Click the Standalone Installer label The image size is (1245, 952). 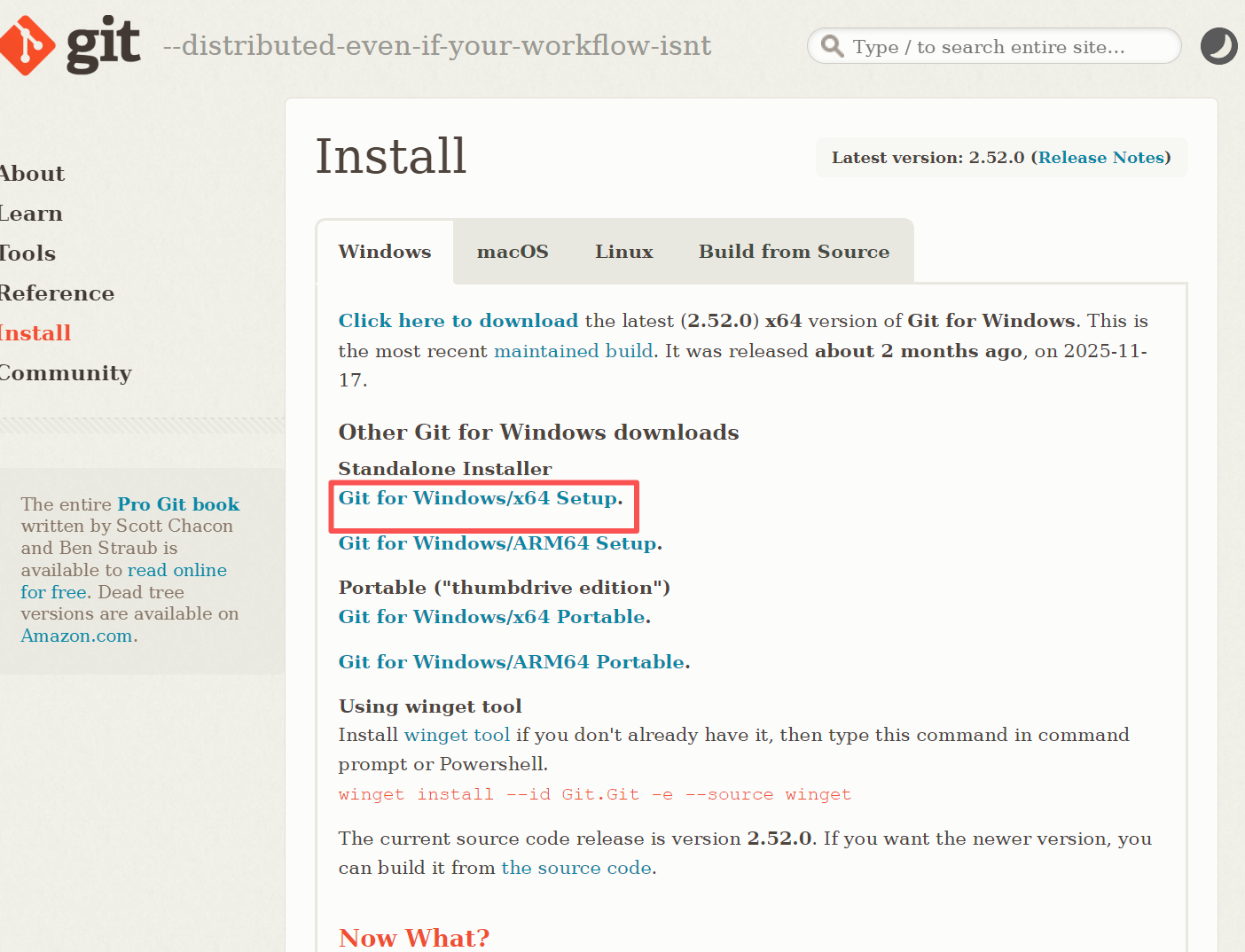(x=445, y=469)
